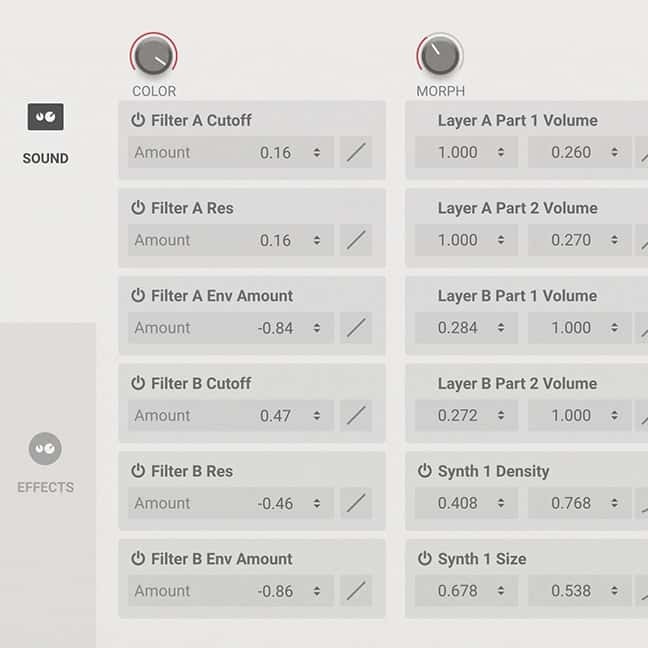The height and width of the screenshot is (648, 648).
Task: Click the curve shape icon for Filter A Cutoff
Action: tap(356, 152)
